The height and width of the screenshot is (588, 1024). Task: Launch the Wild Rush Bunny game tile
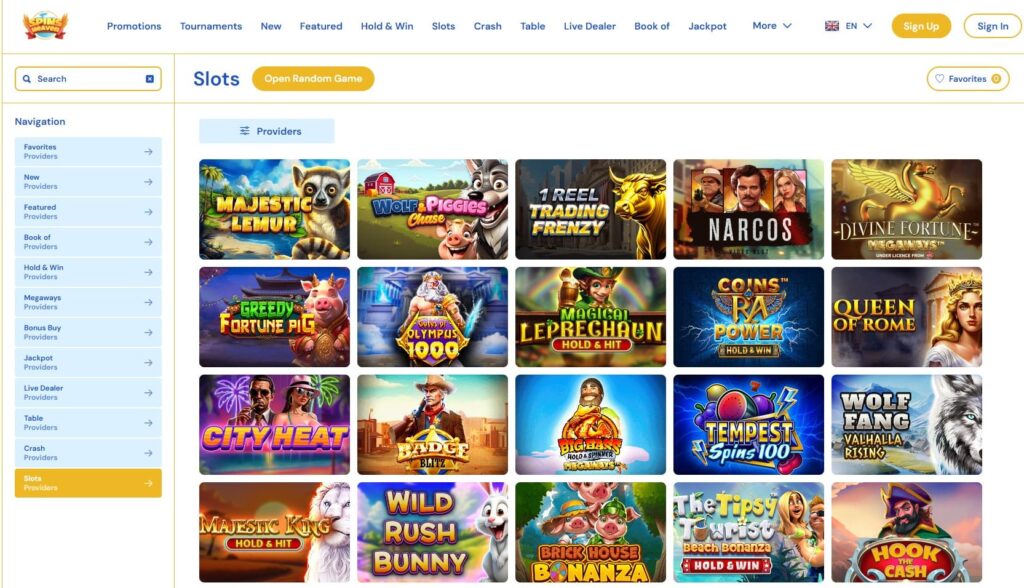click(432, 532)
